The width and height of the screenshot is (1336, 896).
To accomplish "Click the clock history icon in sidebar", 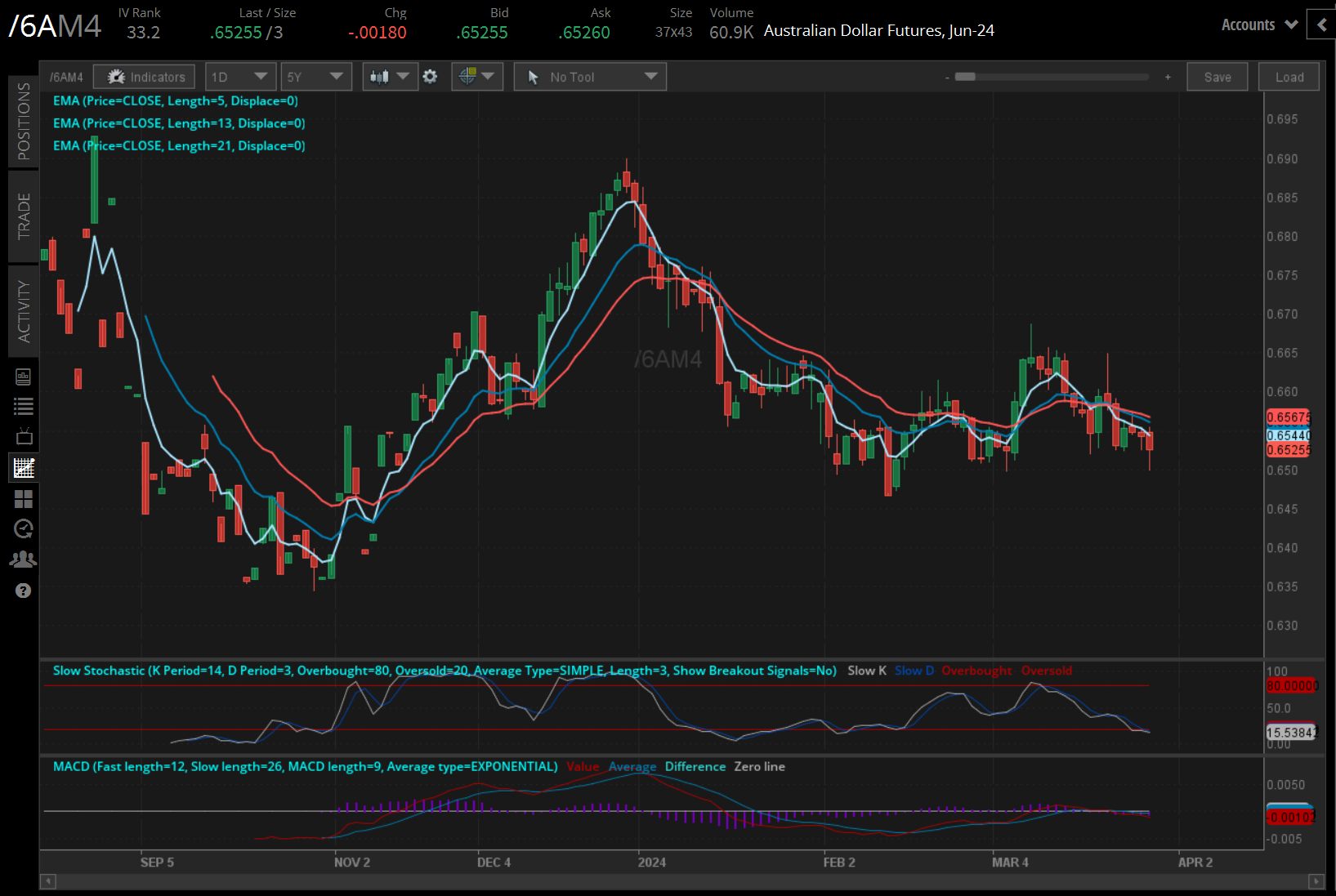I will pos(24,528).
